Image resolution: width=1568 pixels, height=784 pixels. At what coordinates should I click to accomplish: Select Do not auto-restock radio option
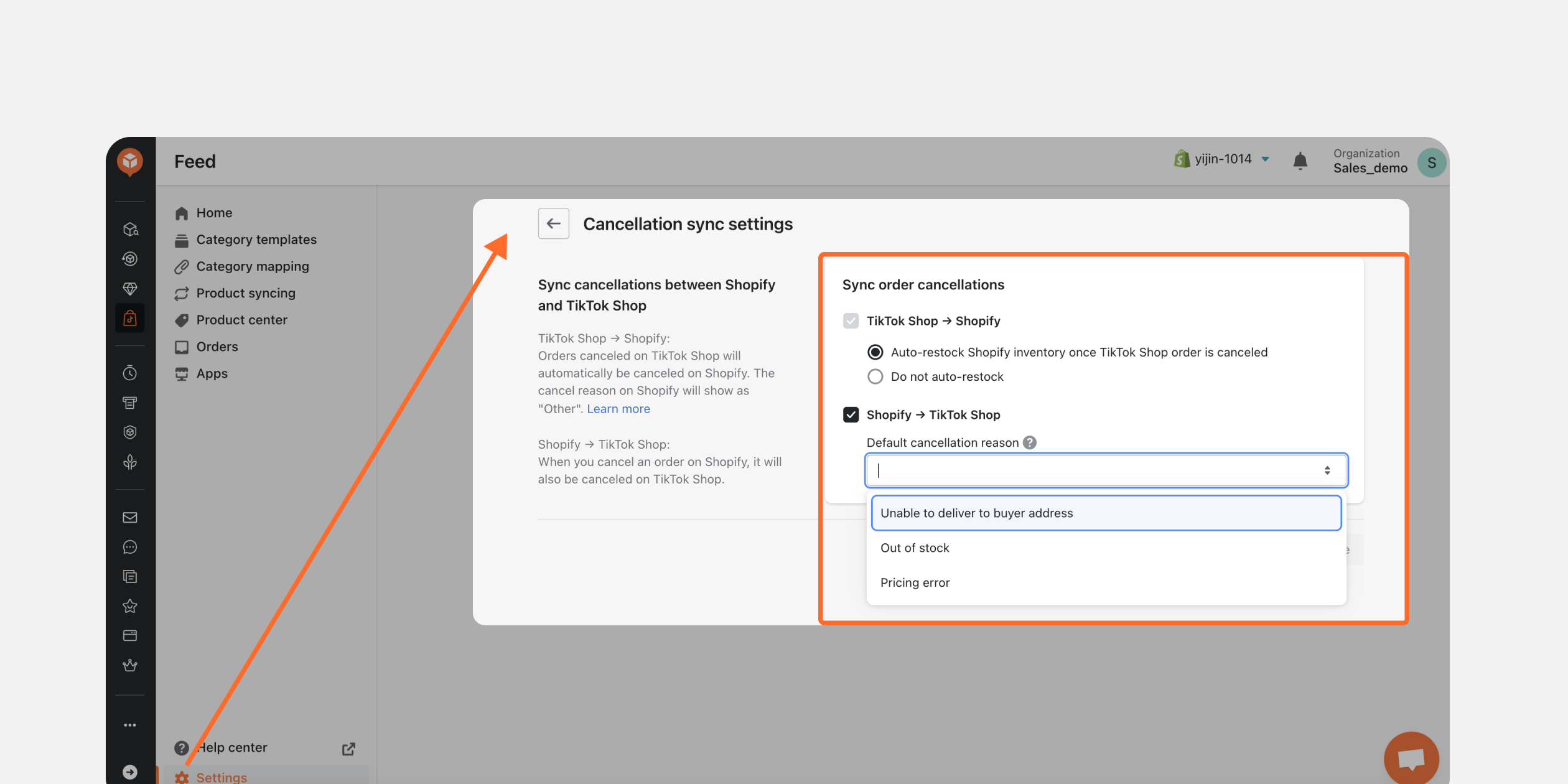tap(875, 377)
